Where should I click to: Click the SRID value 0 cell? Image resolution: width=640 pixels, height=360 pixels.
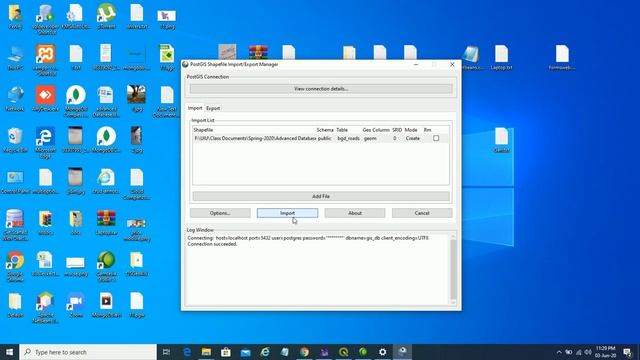(395, 138)
